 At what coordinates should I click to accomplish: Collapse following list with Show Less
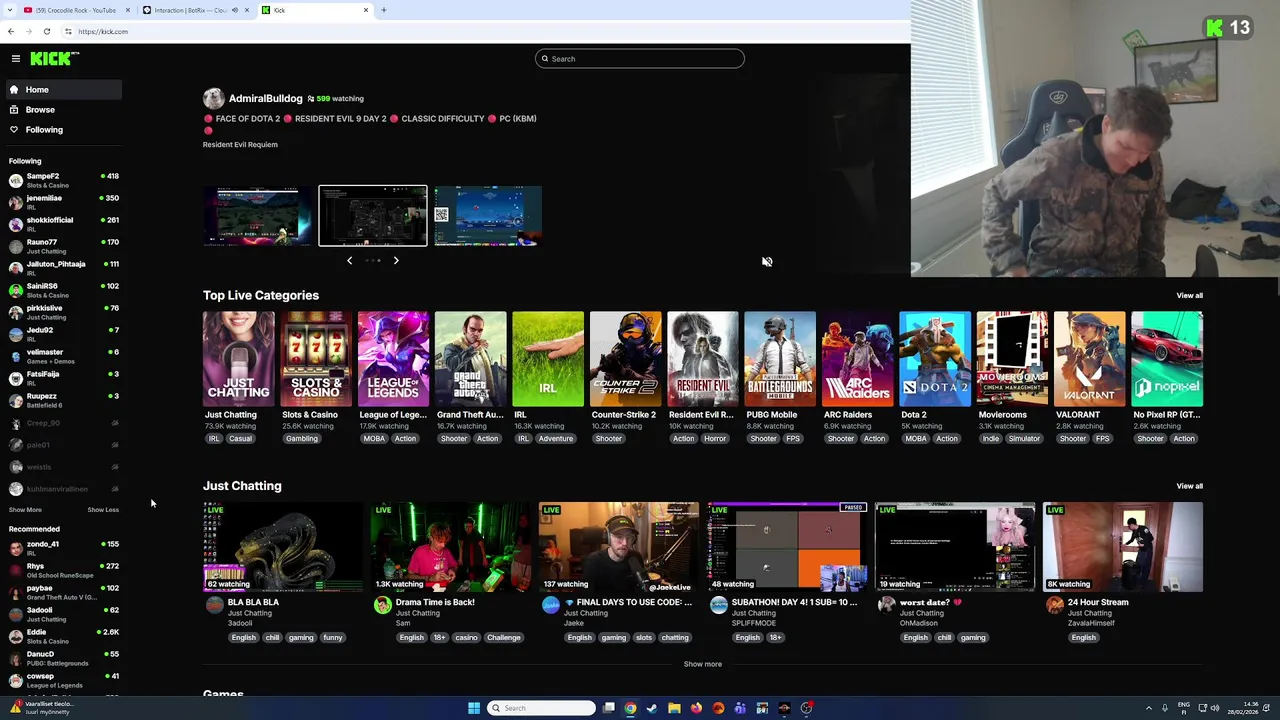pos(103,510)
